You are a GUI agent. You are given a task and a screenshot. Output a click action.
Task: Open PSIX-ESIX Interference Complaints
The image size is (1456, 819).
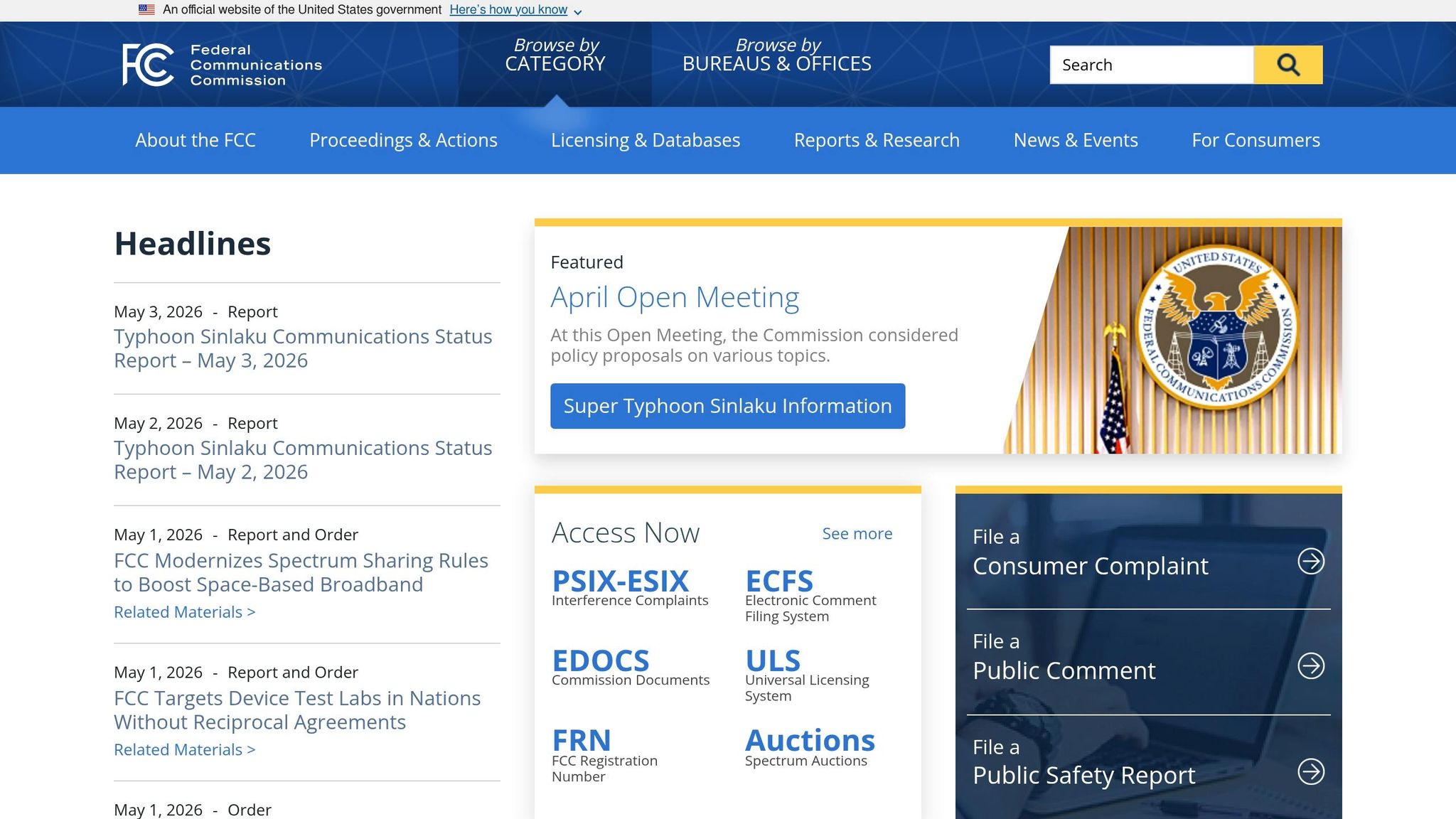click(630, 587)
